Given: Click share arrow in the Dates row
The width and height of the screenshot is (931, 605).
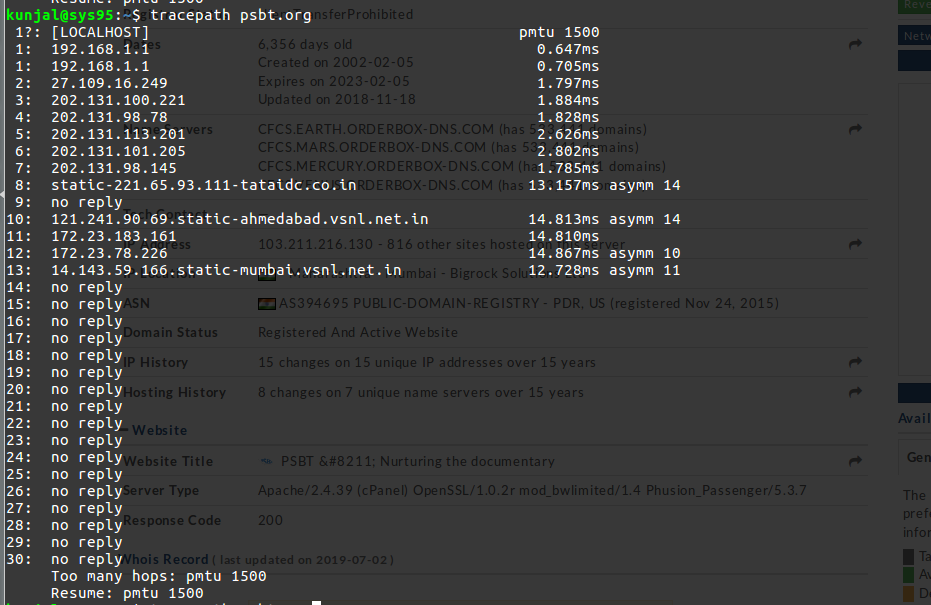Looking at the screenshot, I should point(855,45).
